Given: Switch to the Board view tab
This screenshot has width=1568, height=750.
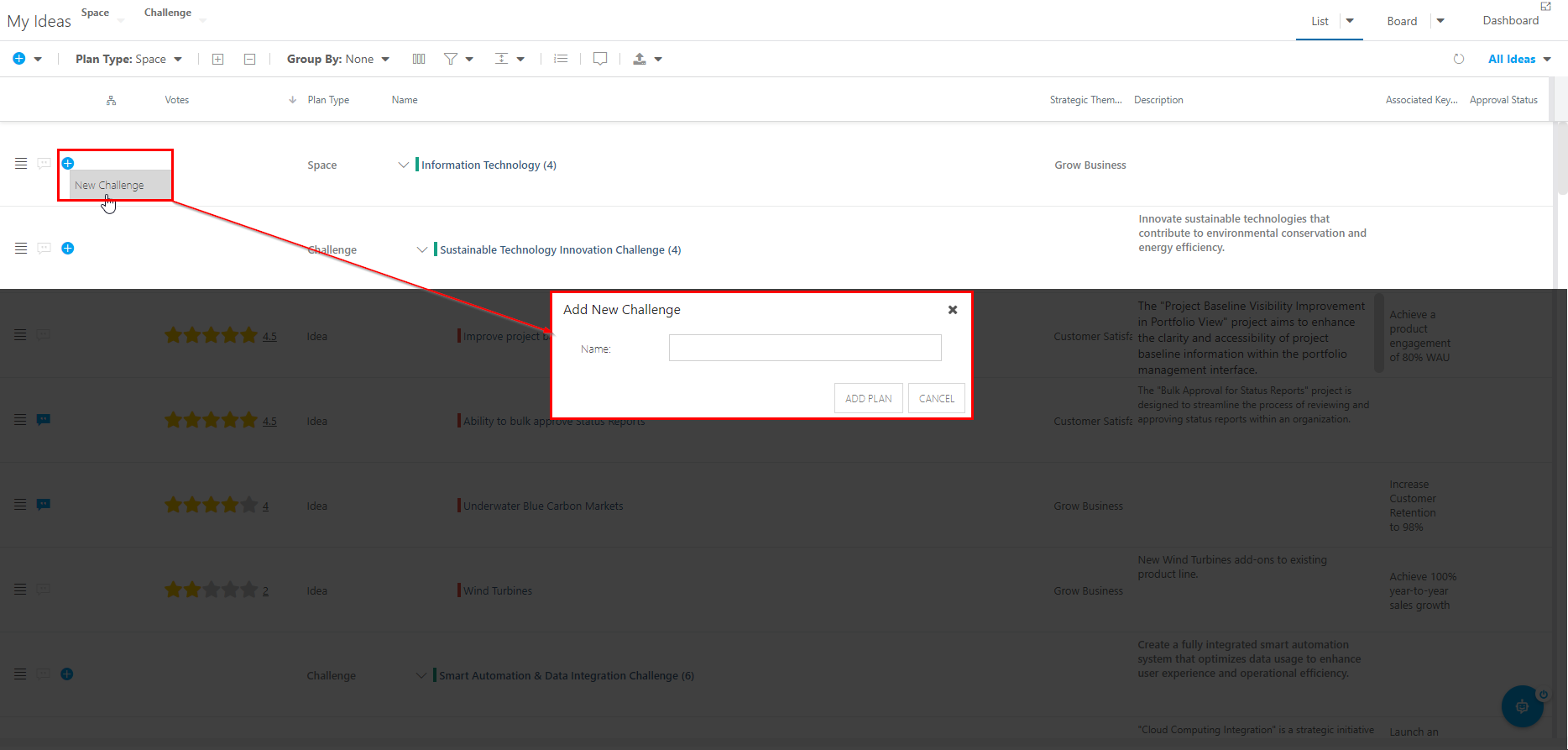Looking at the screenshot, I should 1402,21.
